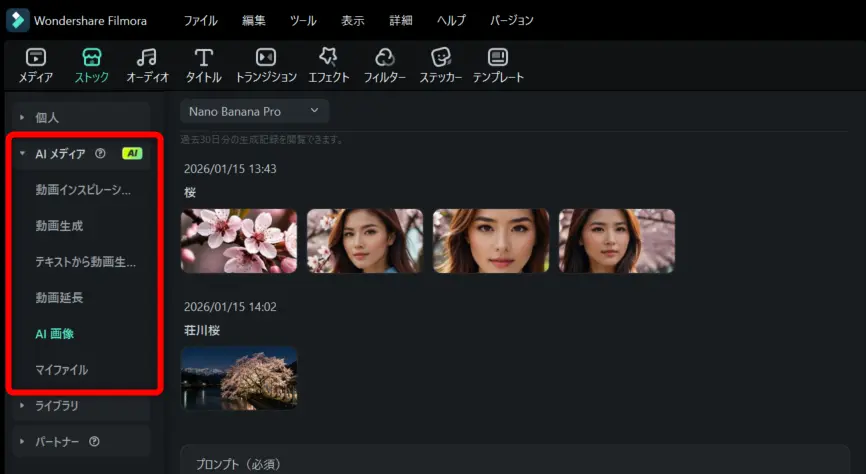
Task: Select the エフェクト sparkle icon
Action: (x=329, y=56)
